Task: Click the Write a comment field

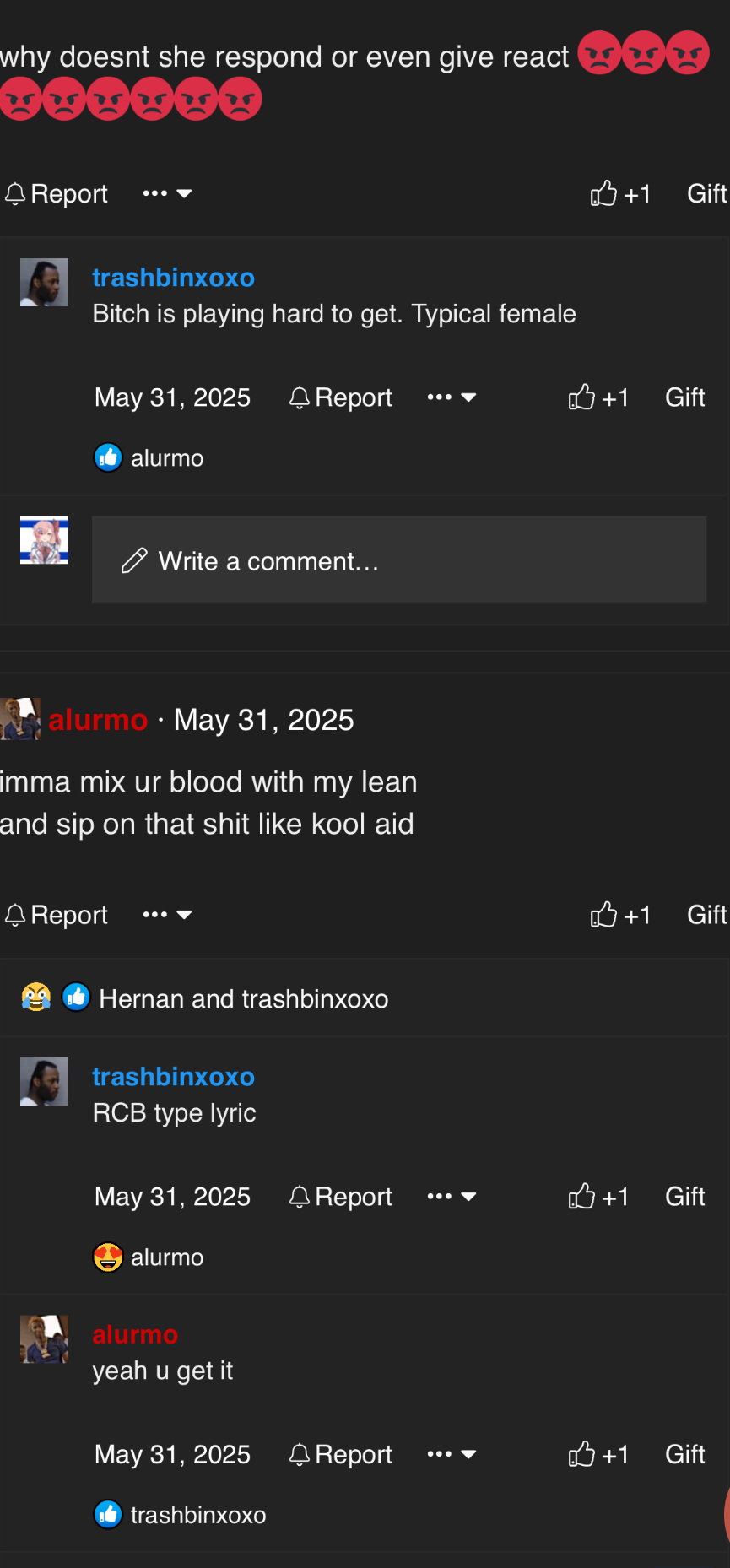Action: point(398,560)
